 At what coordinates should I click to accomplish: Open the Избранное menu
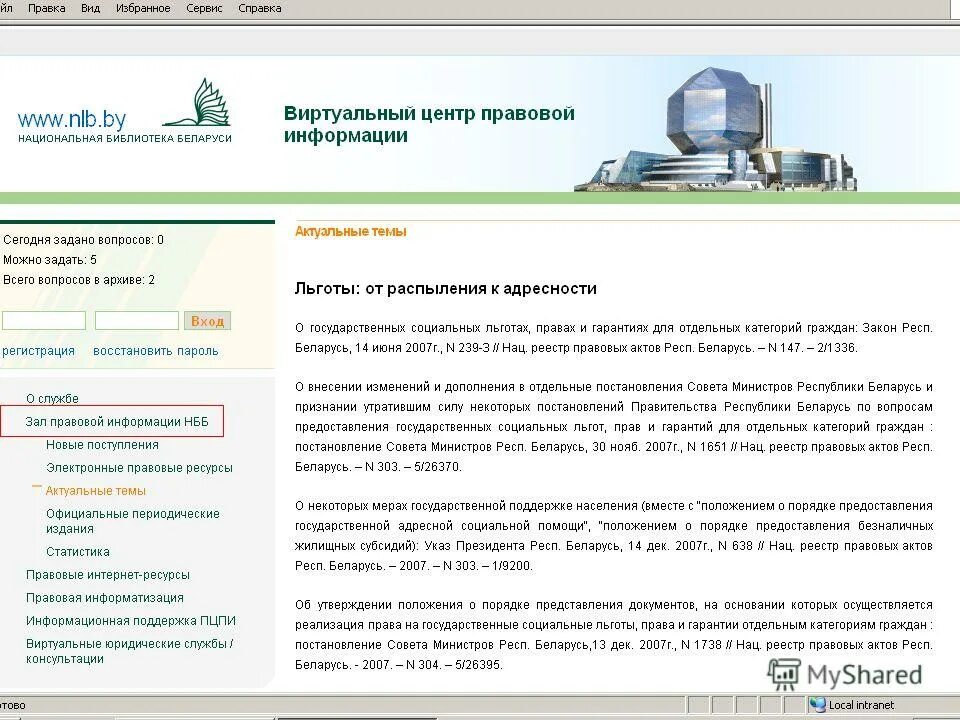pyautogui.click(x=143, y=9)
